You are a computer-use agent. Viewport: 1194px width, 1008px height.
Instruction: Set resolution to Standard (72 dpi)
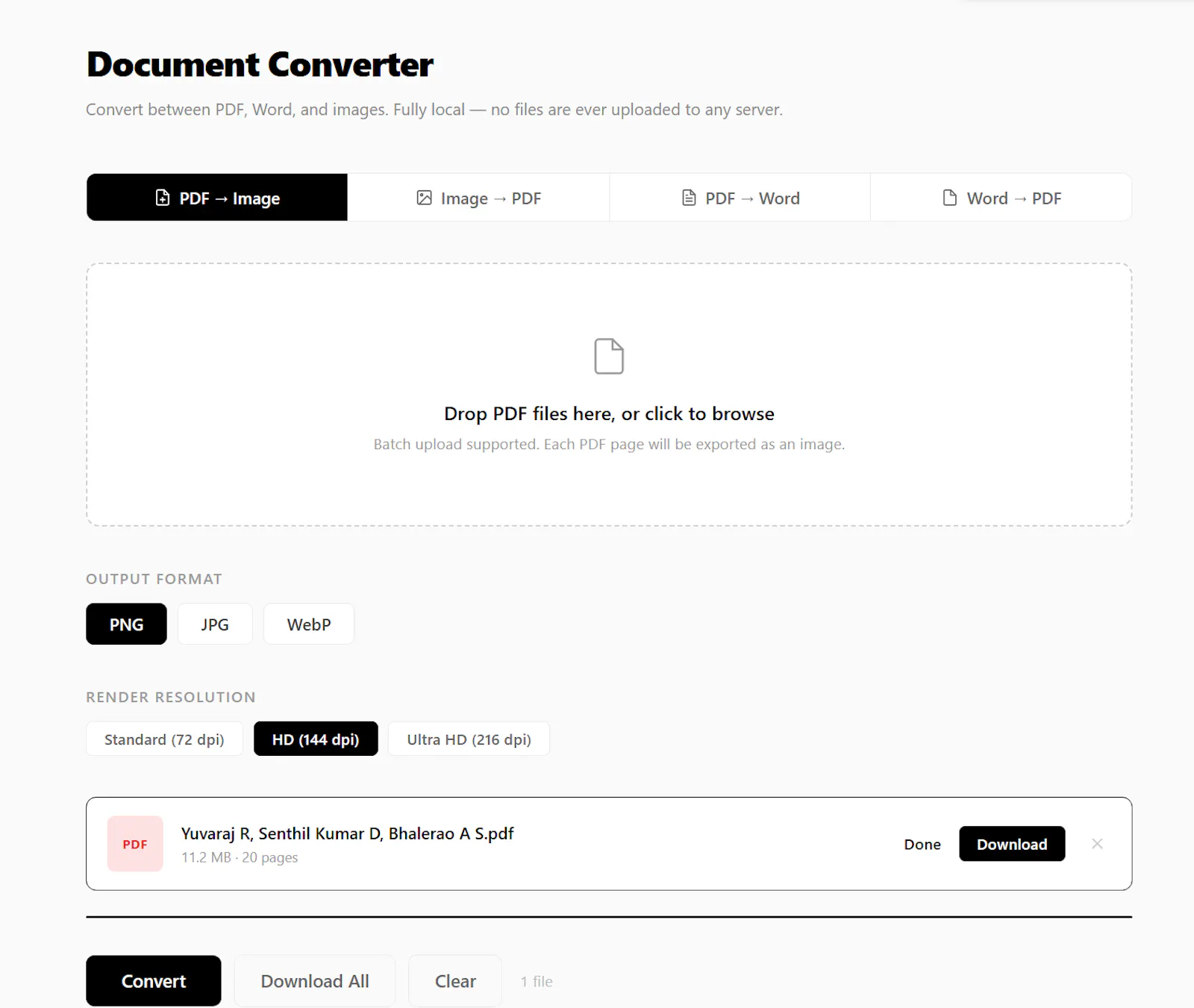pyautogui.click(x=164, y=739)
